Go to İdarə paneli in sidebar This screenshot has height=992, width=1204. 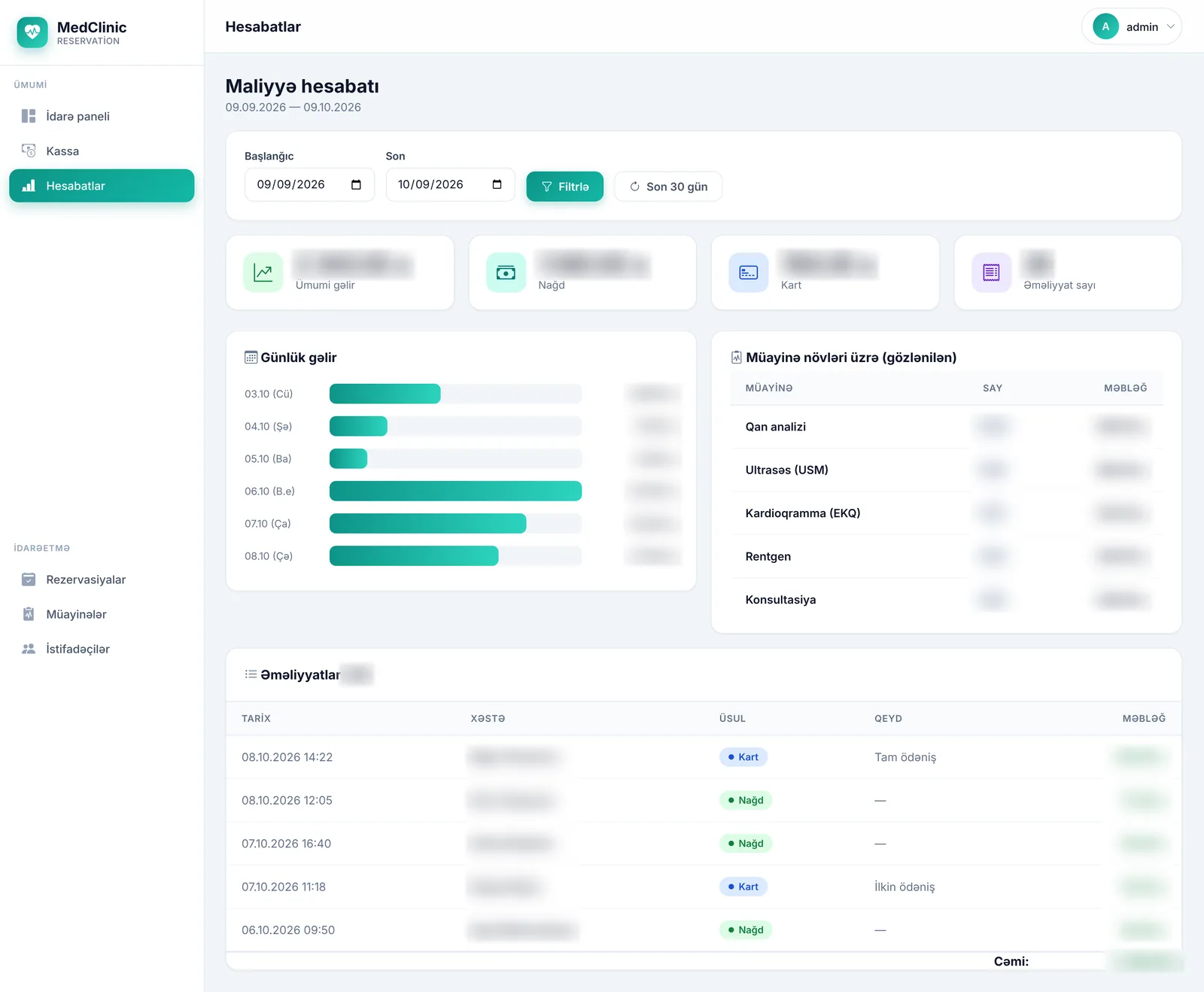click(x=102, y=116)
